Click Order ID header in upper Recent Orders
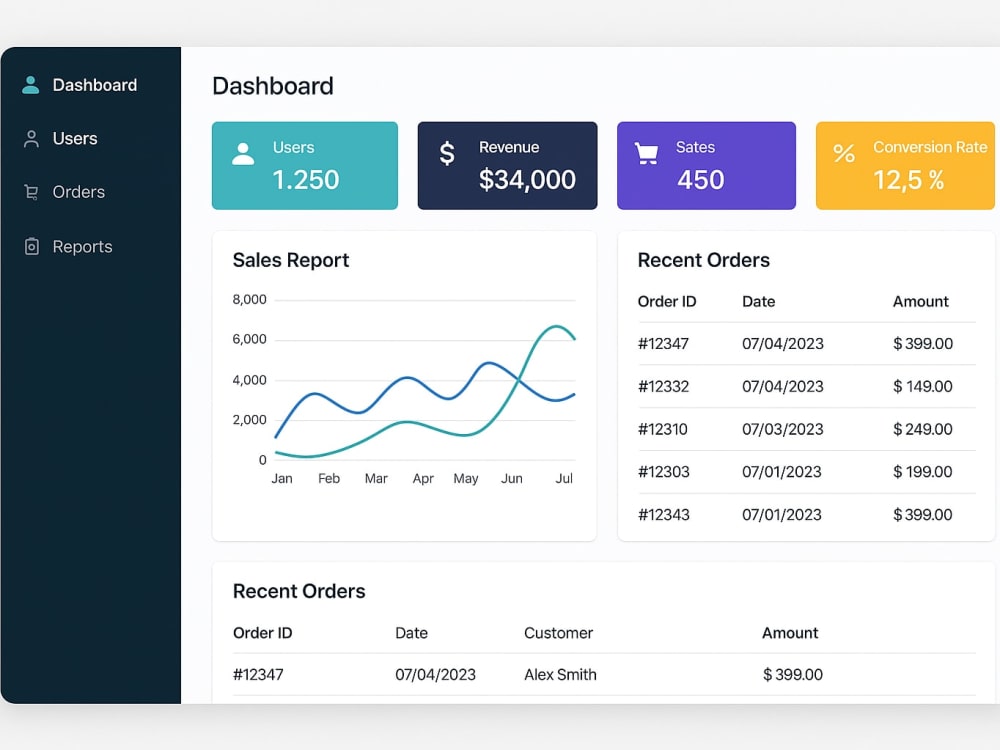1000x750 pixels. (x=667, y=302)
